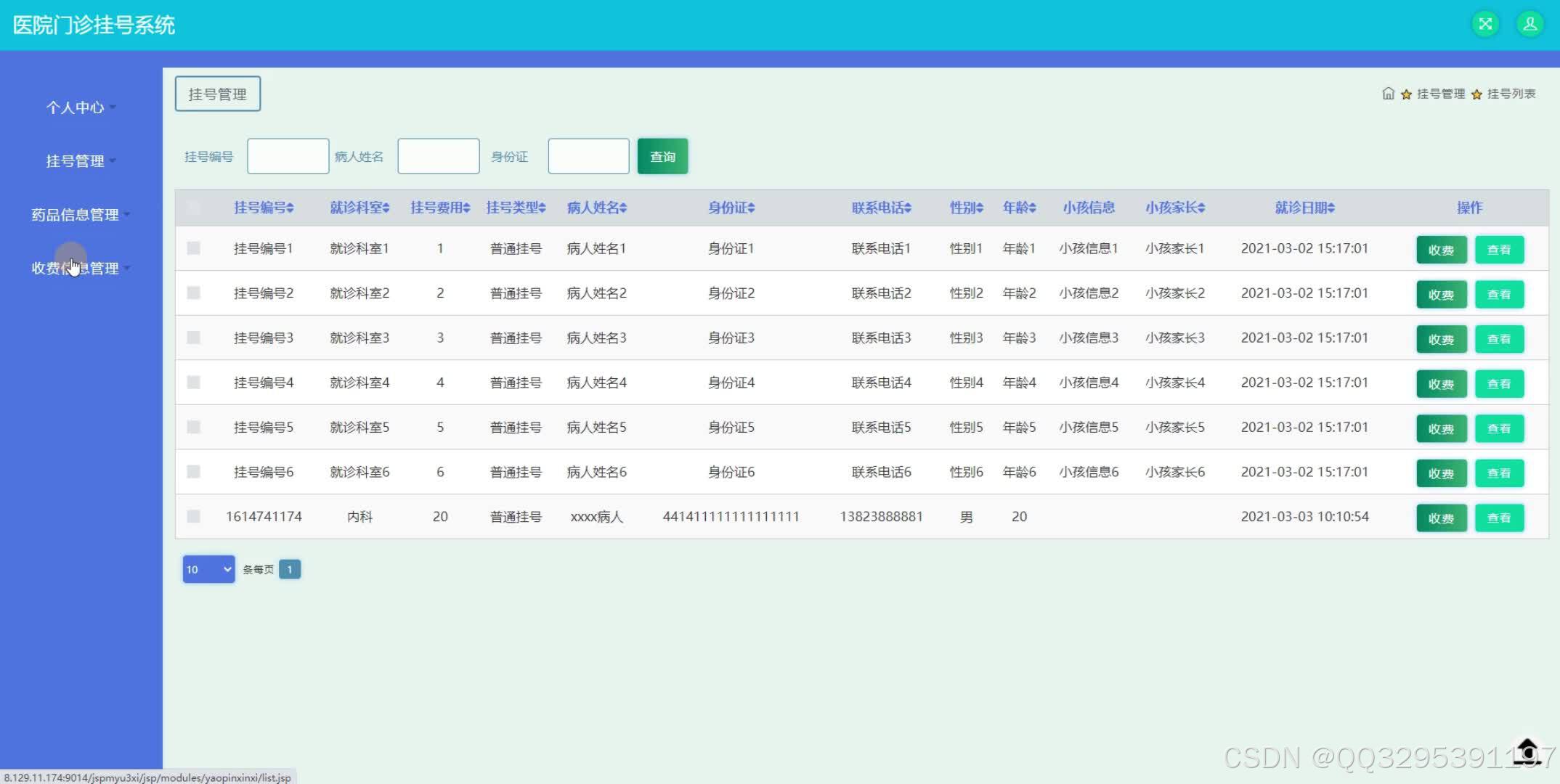Click the 挂号管理 title tab
Image resolution: width=1560 pixels, height=784 pixels.
point(218,94)
